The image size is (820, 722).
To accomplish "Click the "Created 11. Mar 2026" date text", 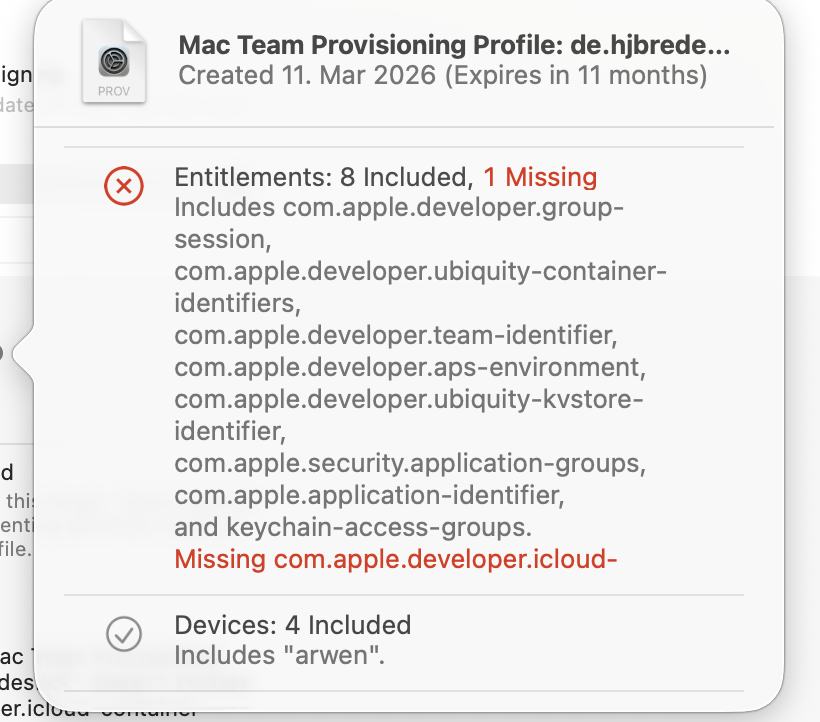I will point(308,75).
